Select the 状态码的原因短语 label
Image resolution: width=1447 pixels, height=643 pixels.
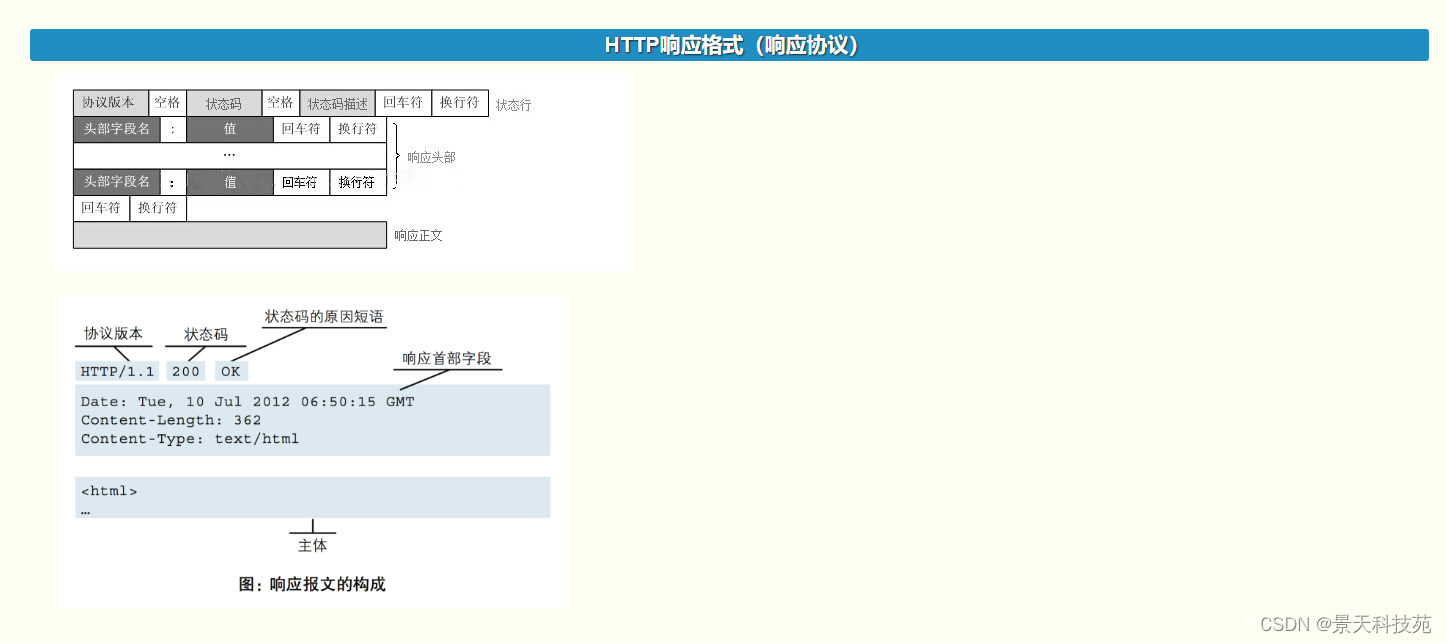[x=324, y=316]
